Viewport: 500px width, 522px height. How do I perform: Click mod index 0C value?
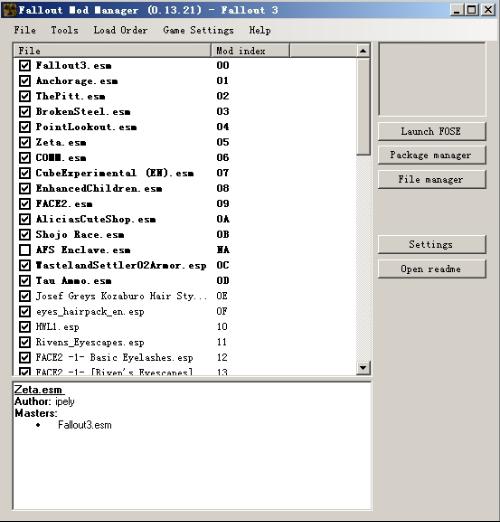tap(223, 265)
